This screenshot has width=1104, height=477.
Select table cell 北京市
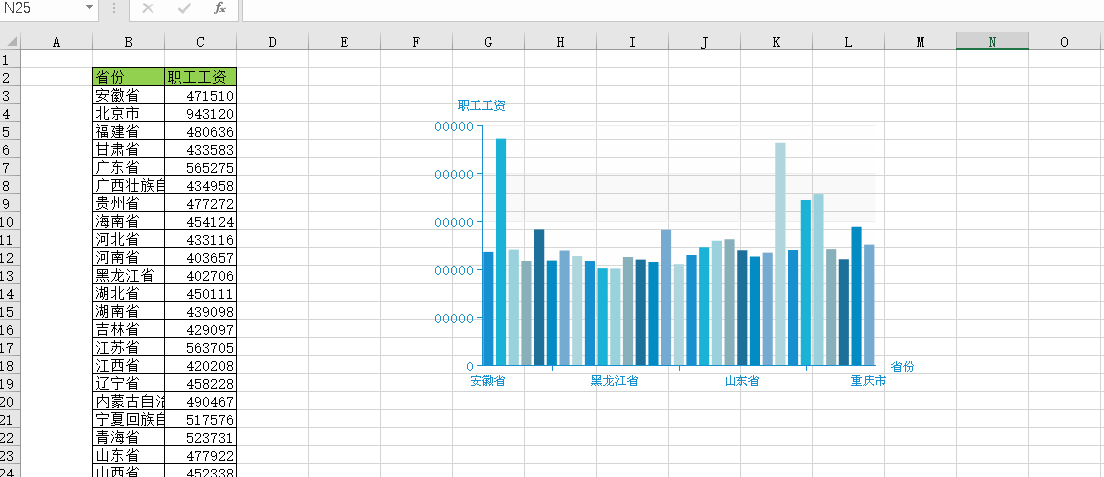[x=128, y=113]
